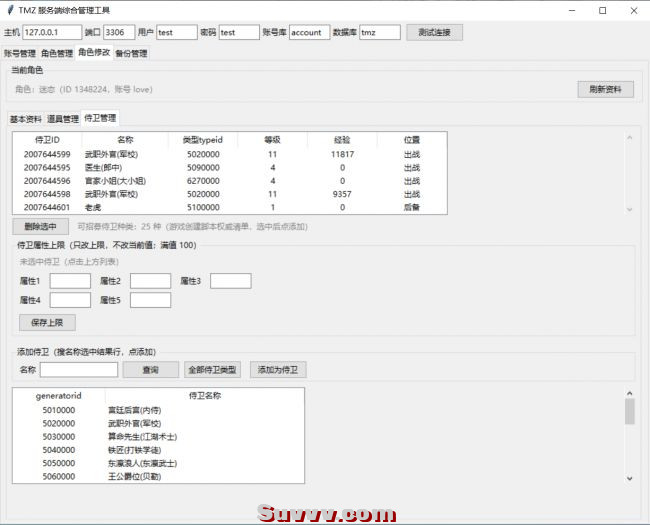
Task: Click the 主机 host input field
Action: click(x=52, y=32)
